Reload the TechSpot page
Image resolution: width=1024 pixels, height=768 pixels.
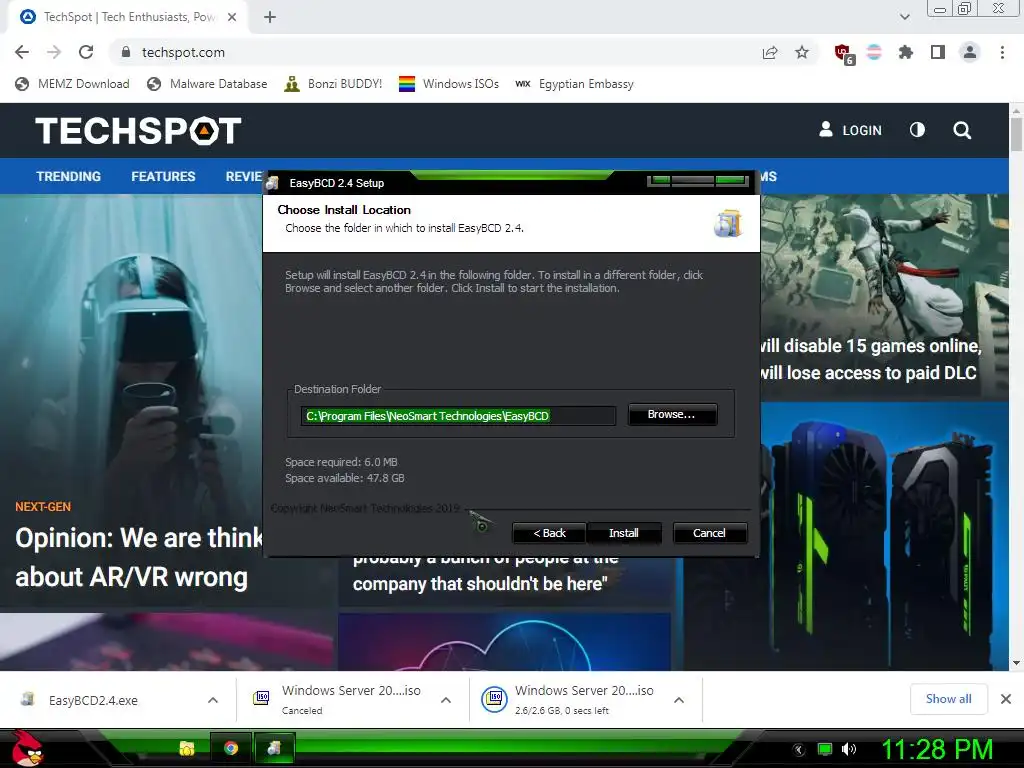pos(86,52)
